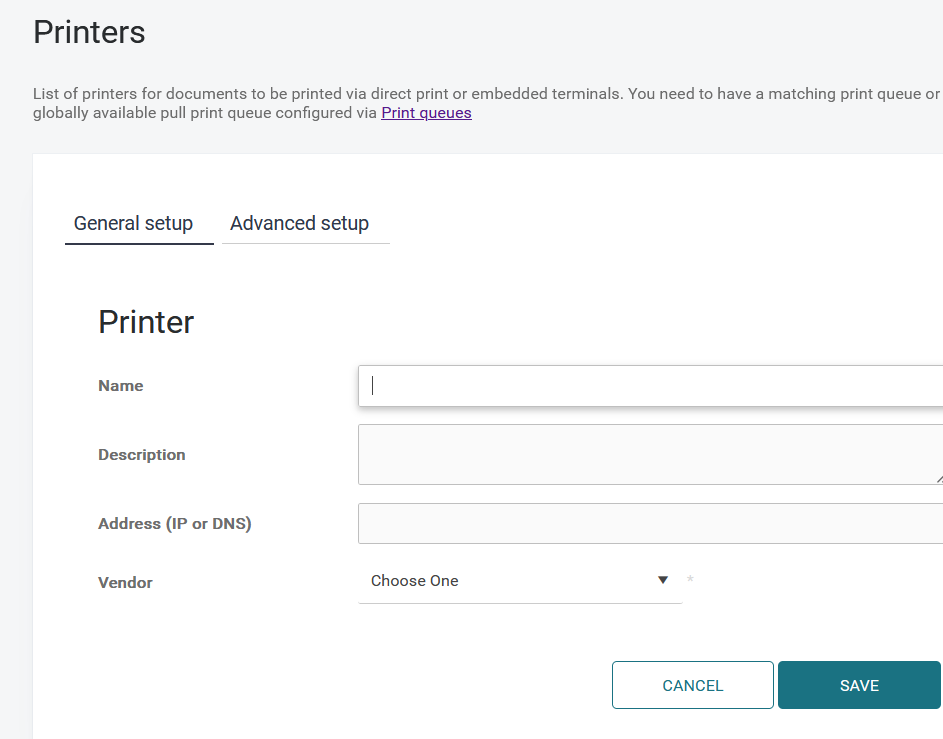The image size is (943, 739).
Task: Click the Printers page title
Action: pyautogui.click(x=90, y=32)
